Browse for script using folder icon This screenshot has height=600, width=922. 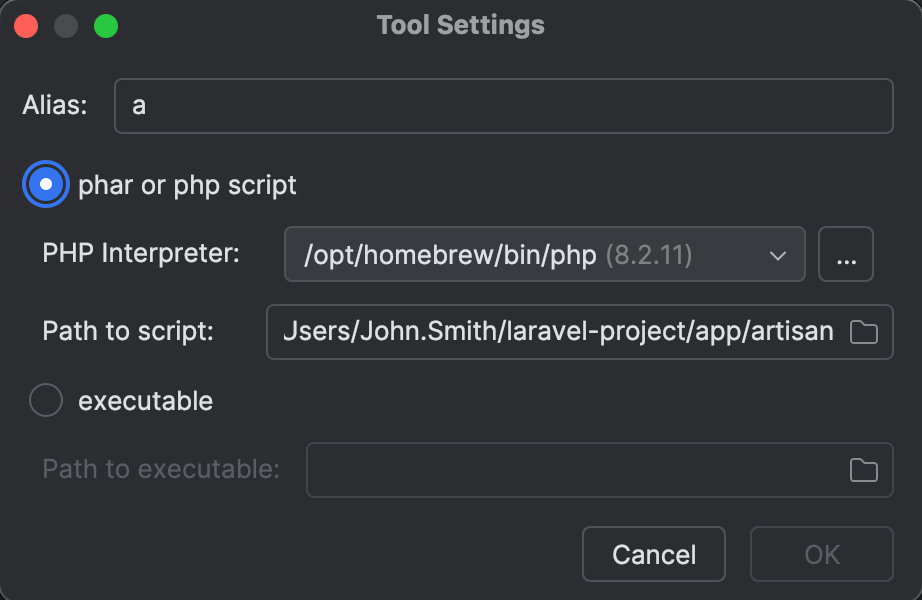click(x=863, y=332)
